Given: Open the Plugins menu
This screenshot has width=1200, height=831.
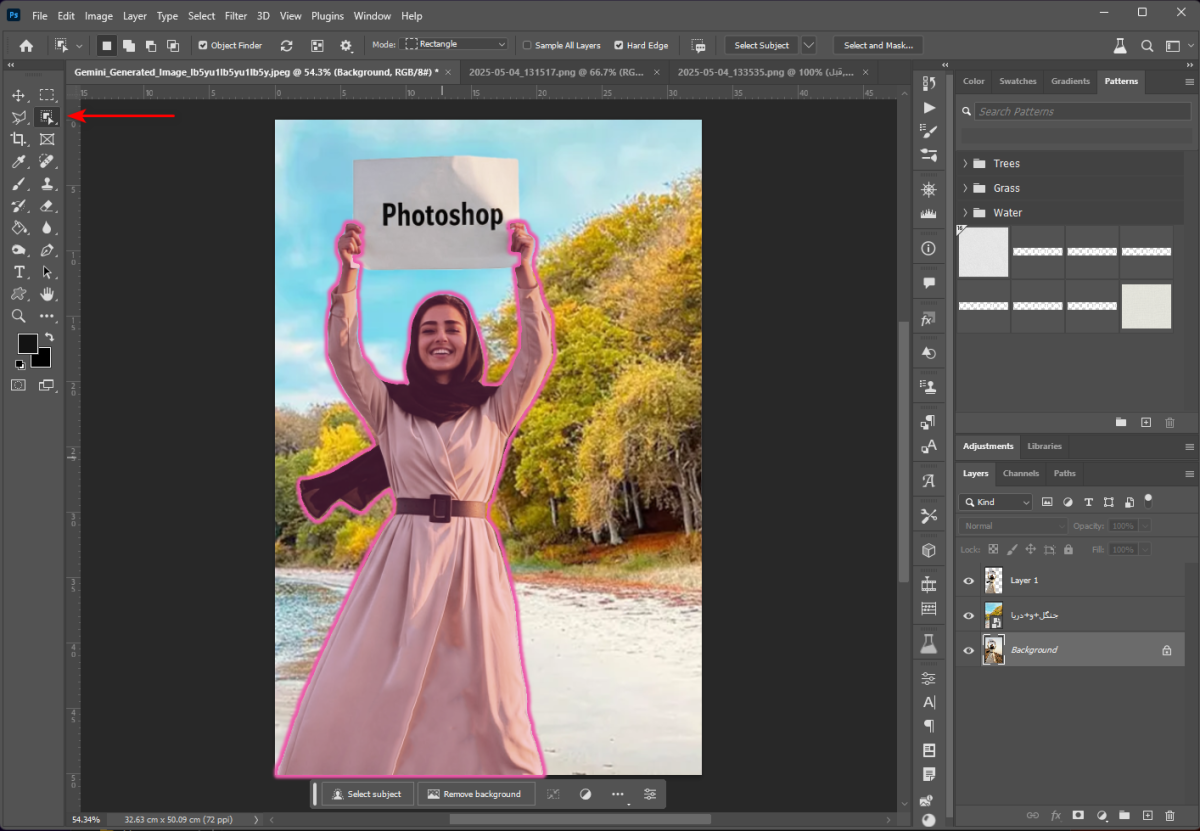Looking at the screenshot, I should (x=327, y=16).
